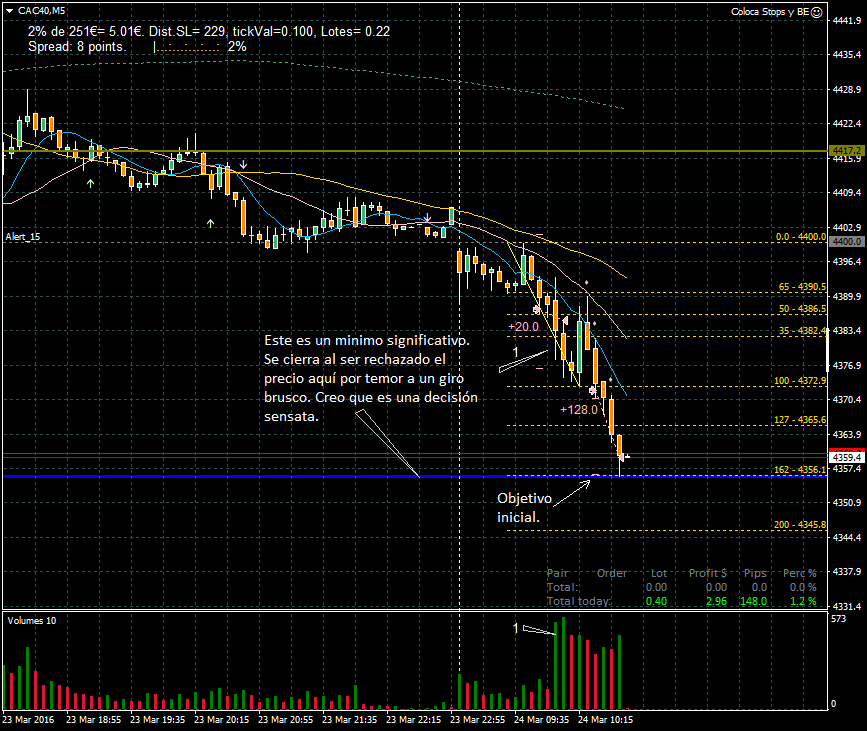Select the arrow labeled 1 in the Volumes panel

[540, 630]
